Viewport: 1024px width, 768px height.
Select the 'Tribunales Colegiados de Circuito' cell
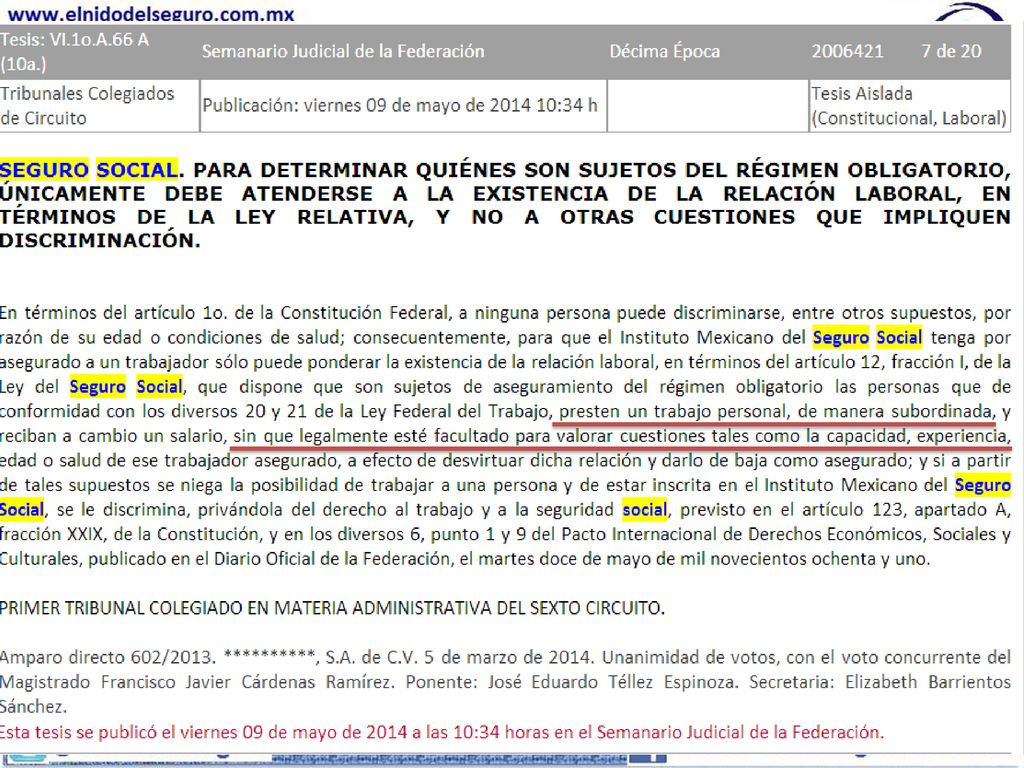pos(99,106)
